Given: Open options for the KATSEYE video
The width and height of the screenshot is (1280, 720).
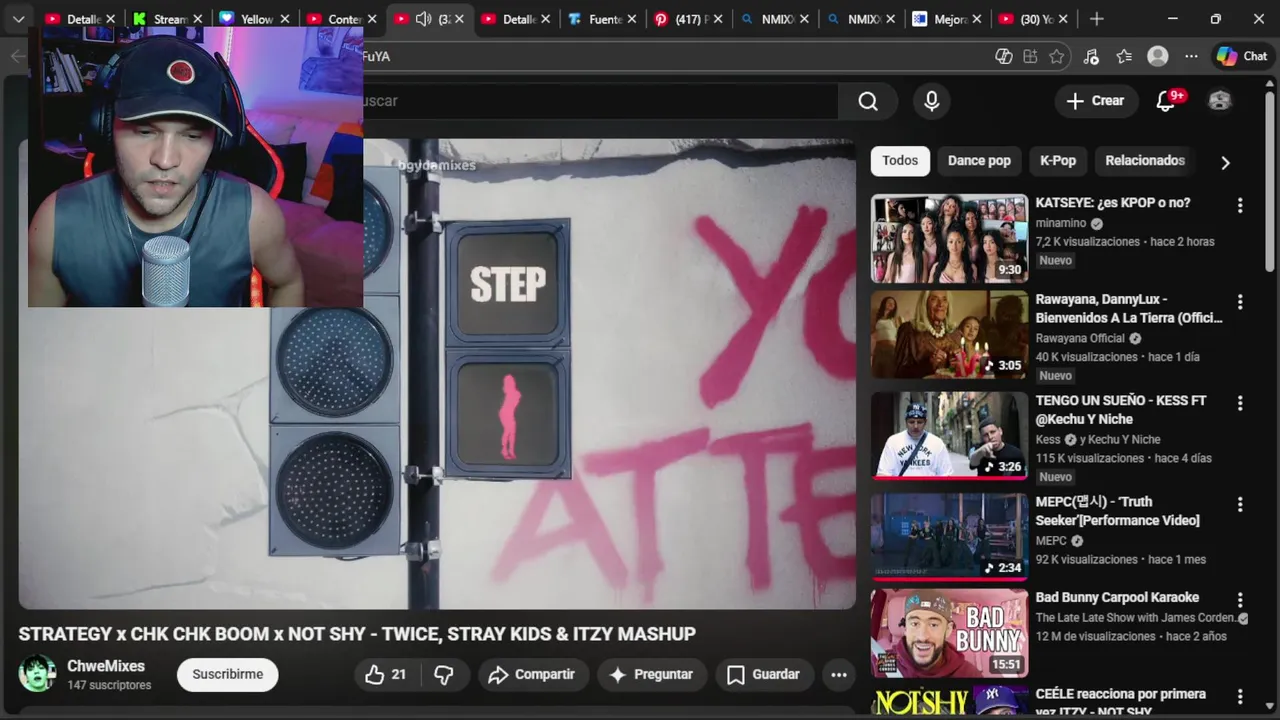Looking at the screenshot, I should click(1240, 205).
